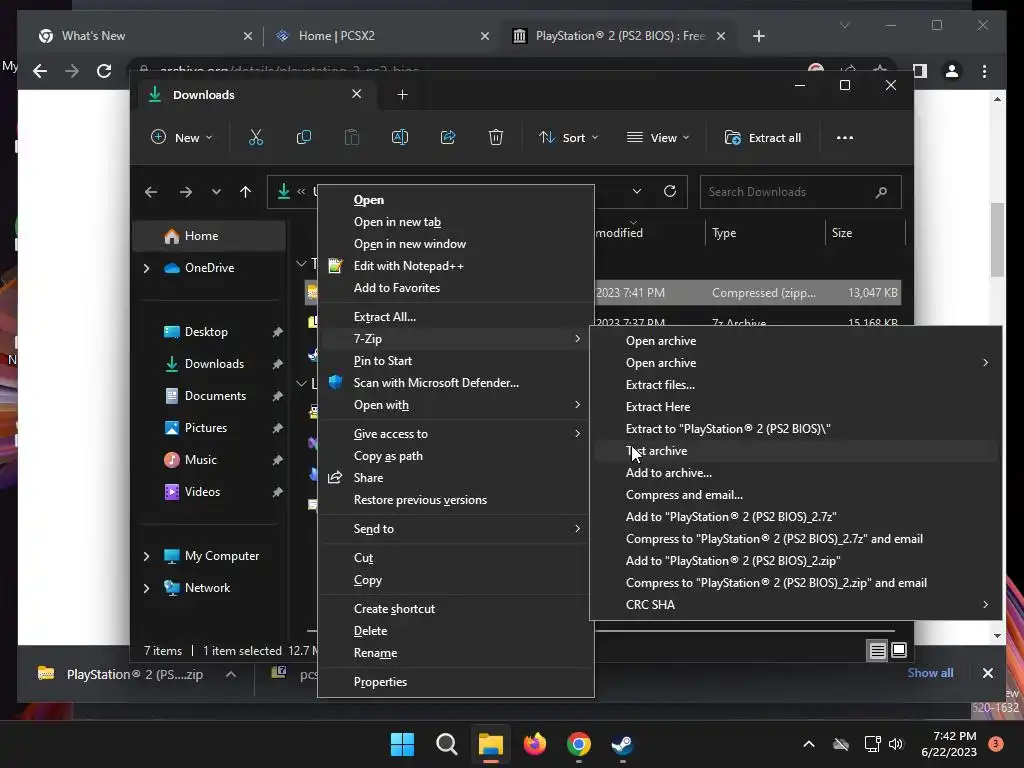Image resolution: width=1024 pixels, height=768 pixels.
Task: Switch to details view layout icon
Action: point(877,650)
